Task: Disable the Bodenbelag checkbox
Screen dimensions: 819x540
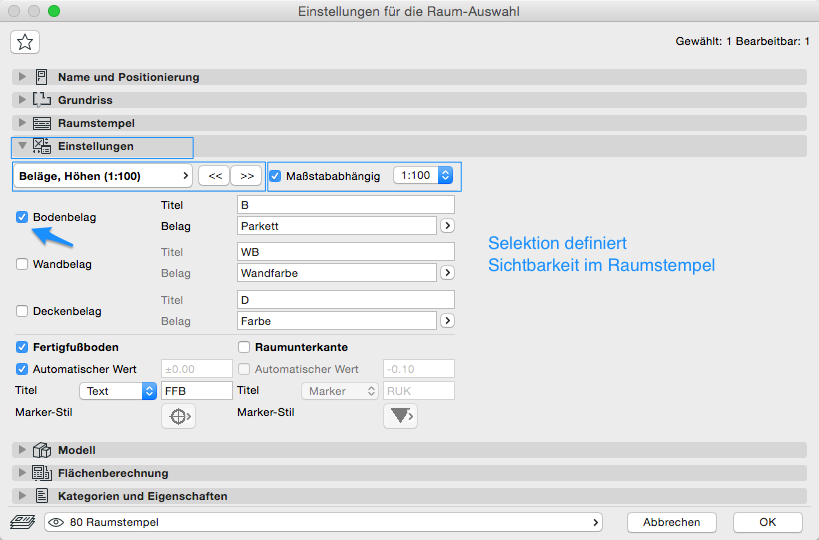Action: pos(22,217)
